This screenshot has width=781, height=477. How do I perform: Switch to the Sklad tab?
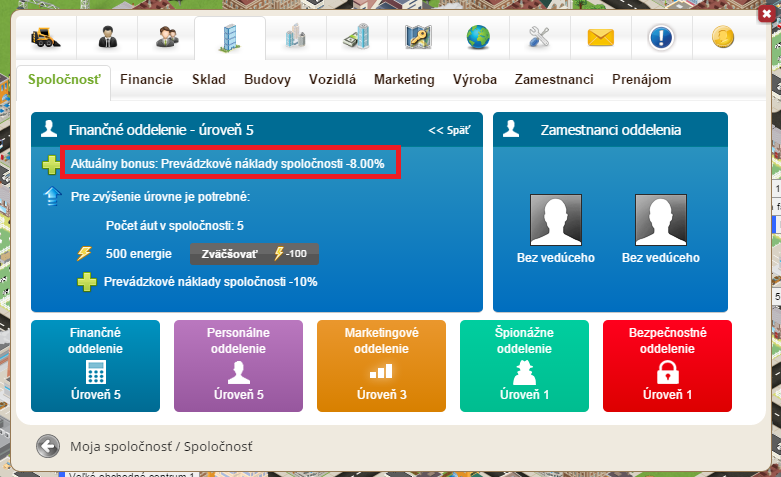click(x=209, y=80)
